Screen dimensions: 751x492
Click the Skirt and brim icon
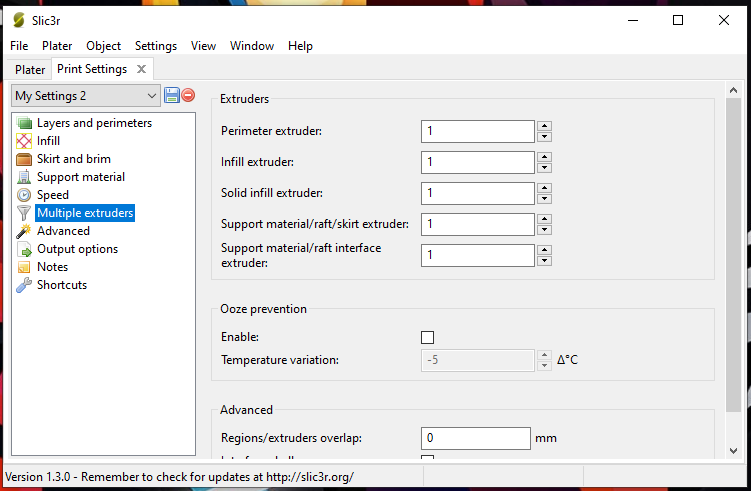pos(24,159)
